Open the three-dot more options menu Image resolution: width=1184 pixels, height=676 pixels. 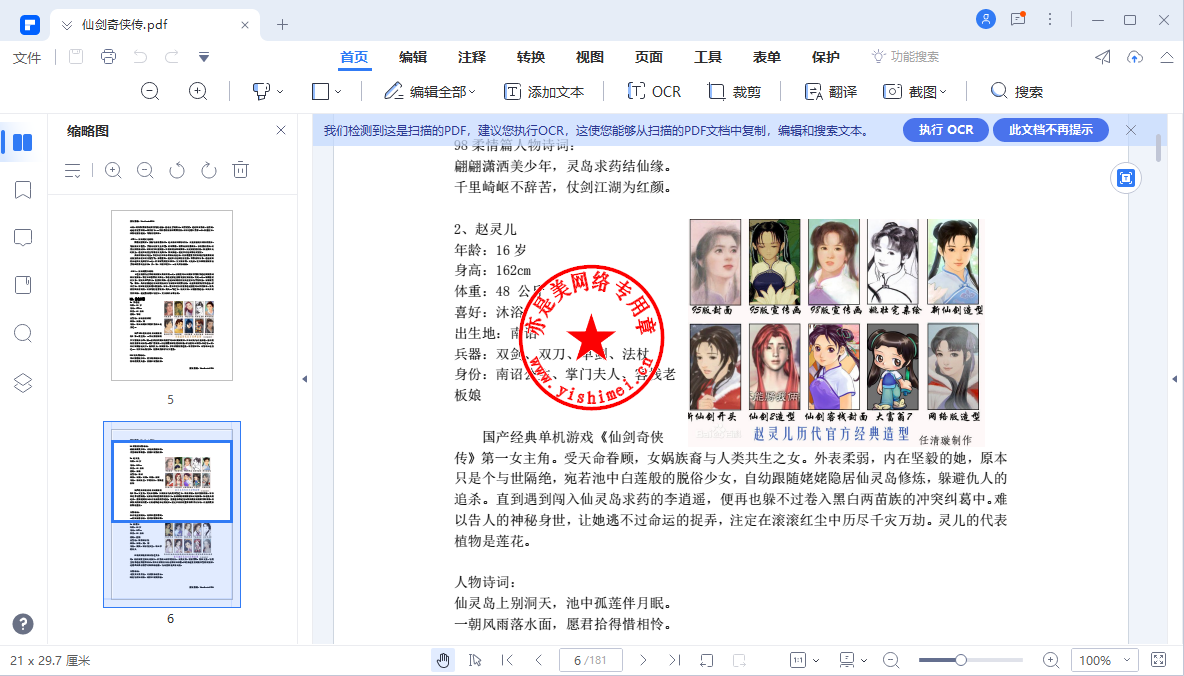pyautogui.click(x=1050, y=20)
